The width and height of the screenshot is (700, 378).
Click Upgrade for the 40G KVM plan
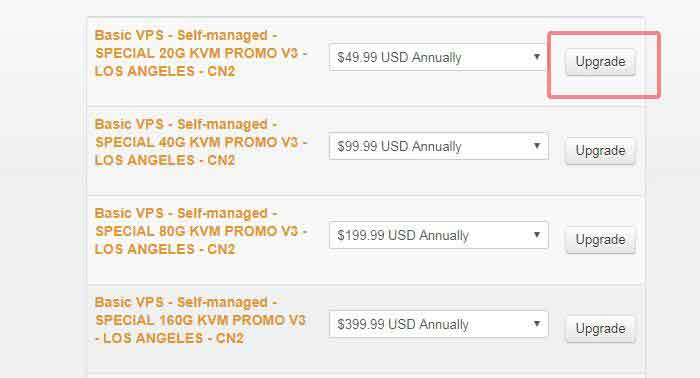click(600, 151)
